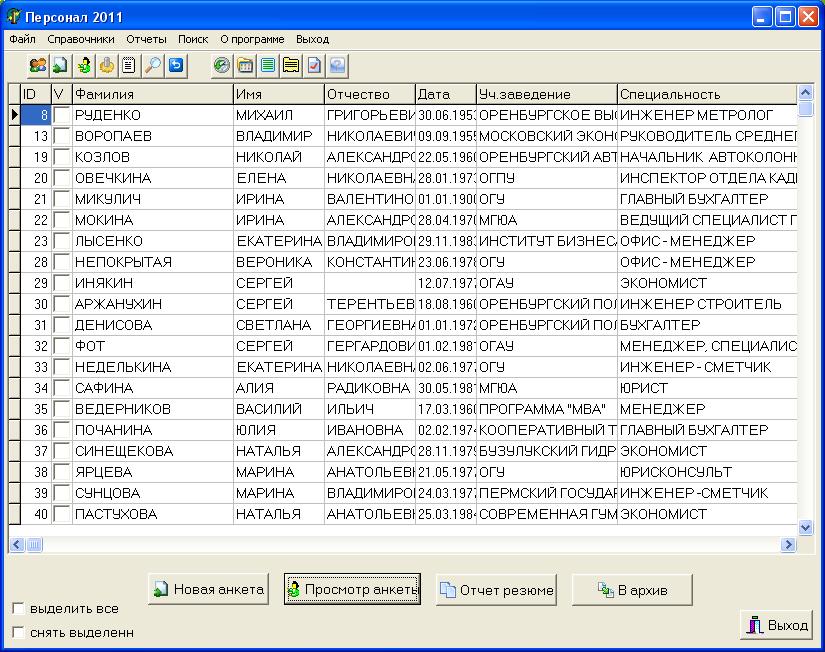Check the row checkbox for РУДЕНКО
The width and height of the screenshot is (825, 652).
(x=61, y=115)
